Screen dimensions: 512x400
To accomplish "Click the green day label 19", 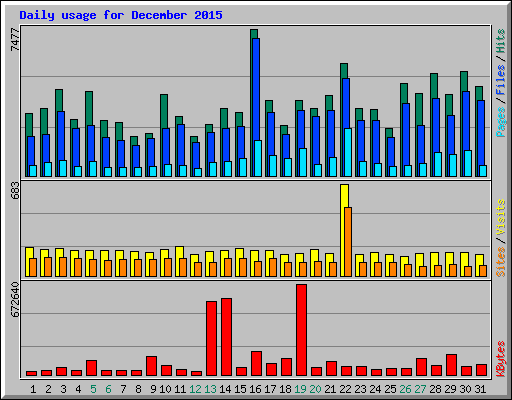I will tap(300, 389).
